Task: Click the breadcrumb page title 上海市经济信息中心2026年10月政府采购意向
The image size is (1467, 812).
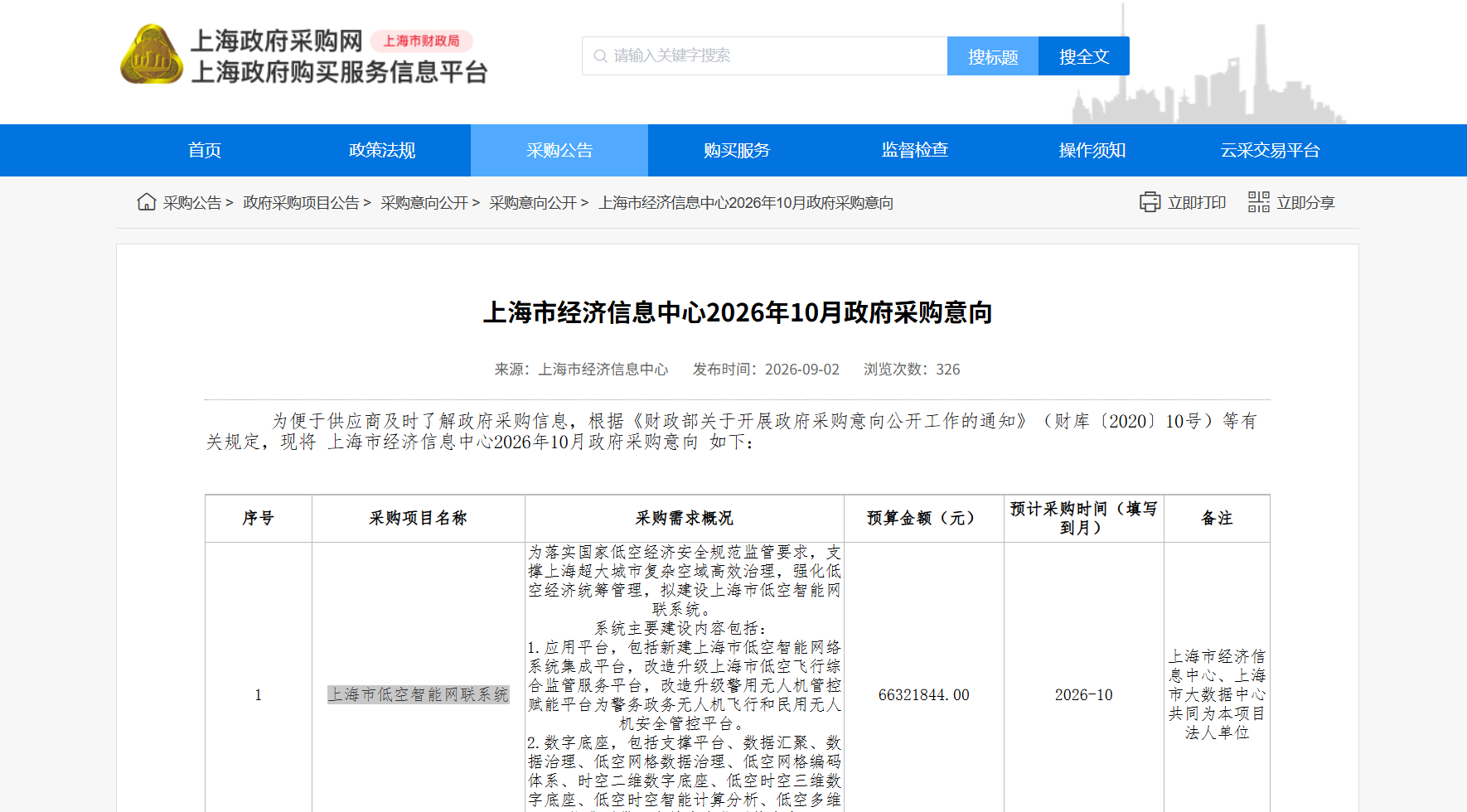Action: click(746, 203)
